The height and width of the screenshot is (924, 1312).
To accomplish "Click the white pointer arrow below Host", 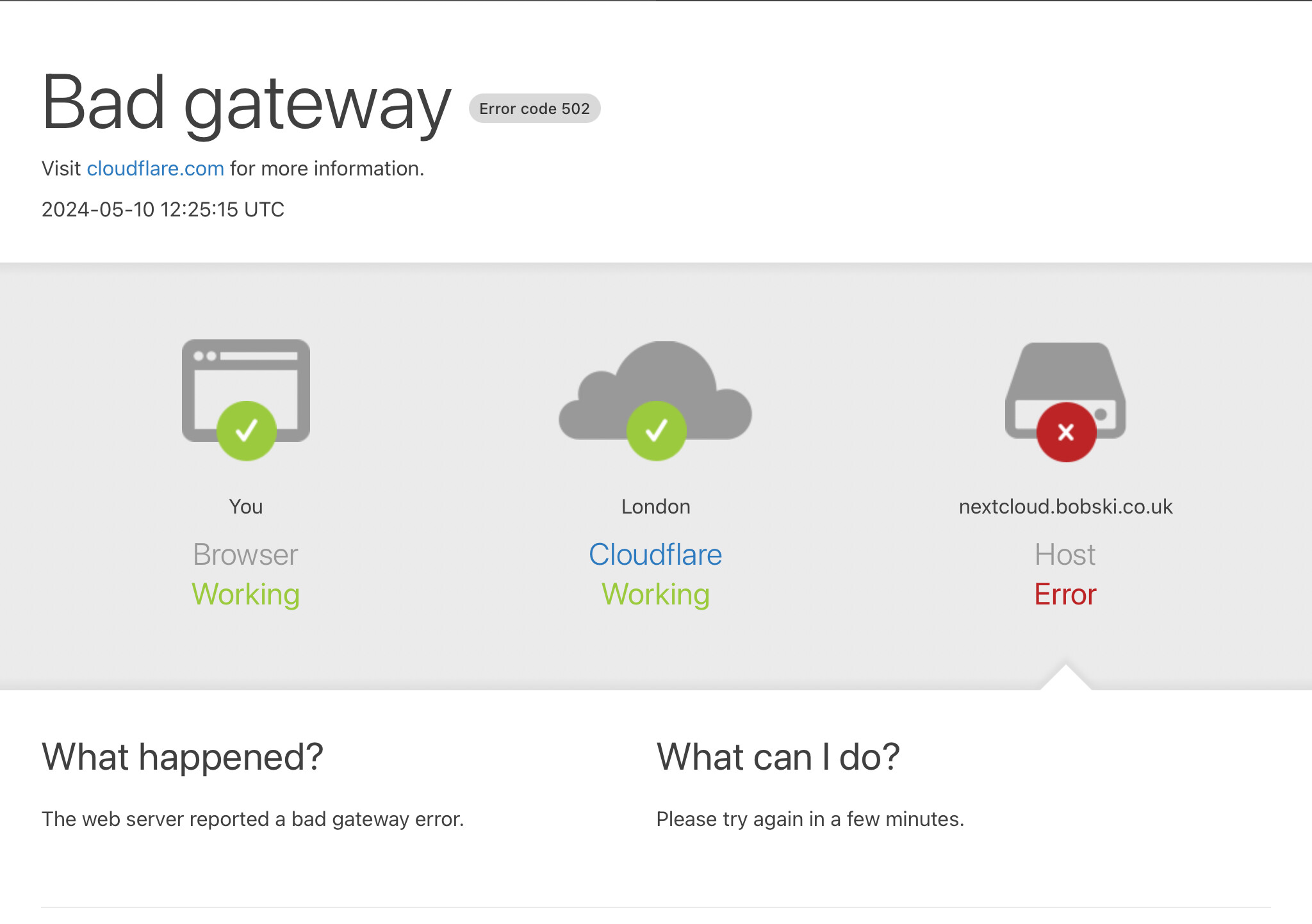I will tap(1065, 680).
